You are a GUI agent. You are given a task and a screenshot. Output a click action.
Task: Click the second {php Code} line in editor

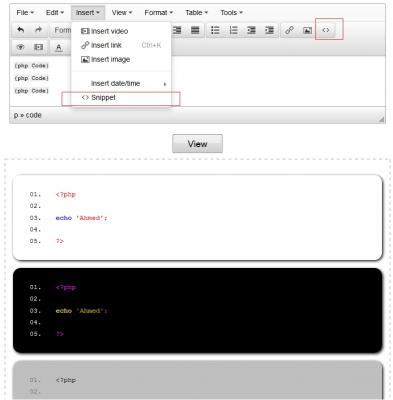click(32, 78)
